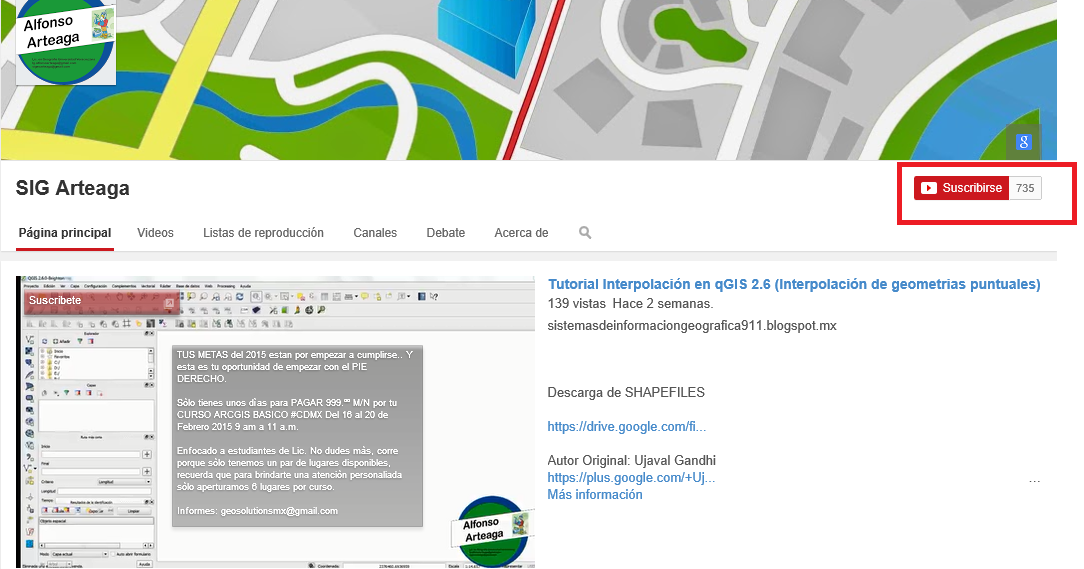Click the featured qGIS video player
1084x569 pixels.
[276, 422]
